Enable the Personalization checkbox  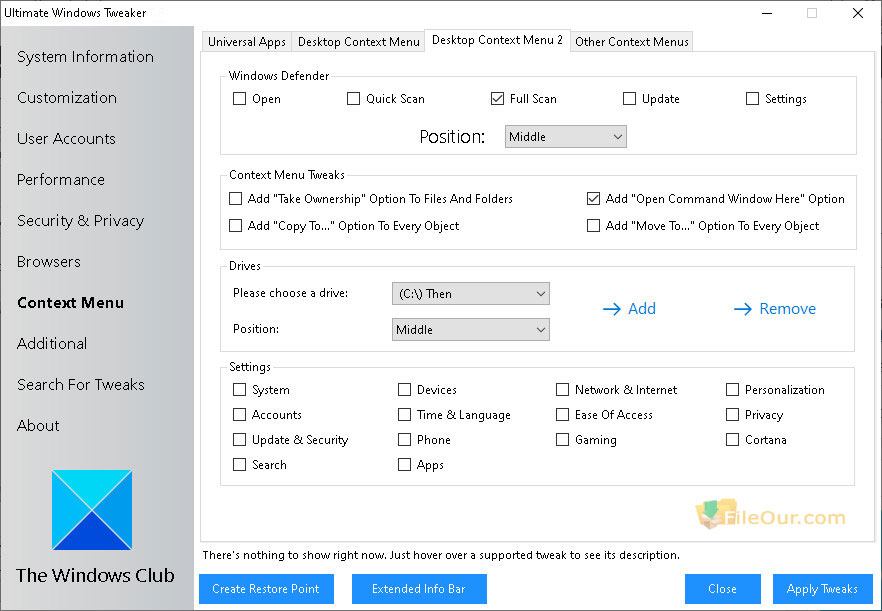pyautogui.click(x=732, y=390)
